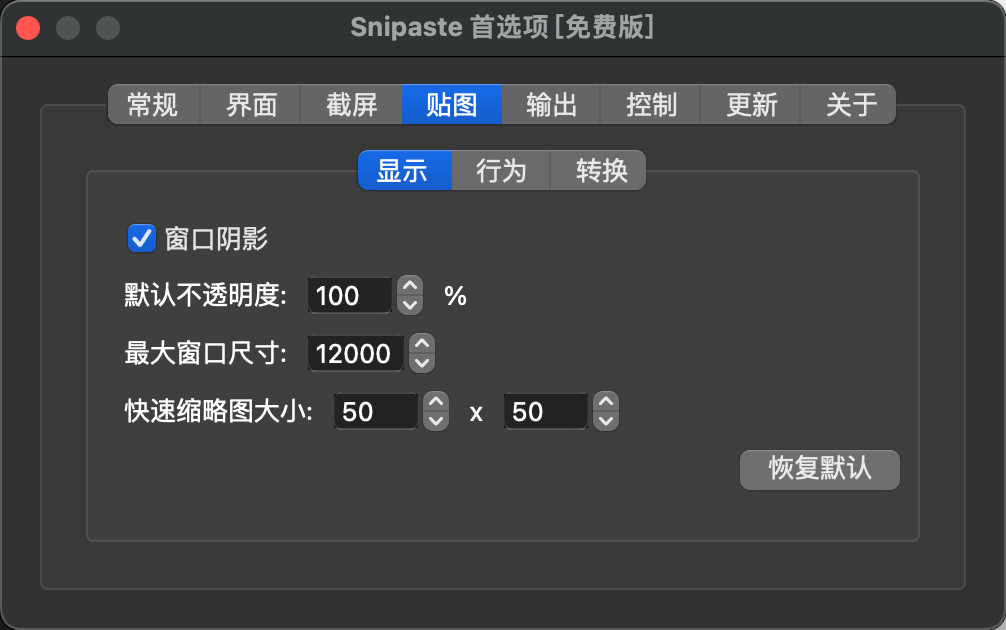1006x630 pixels.
Task: Click the 恢复默认 button
Action: coord(820,469)
